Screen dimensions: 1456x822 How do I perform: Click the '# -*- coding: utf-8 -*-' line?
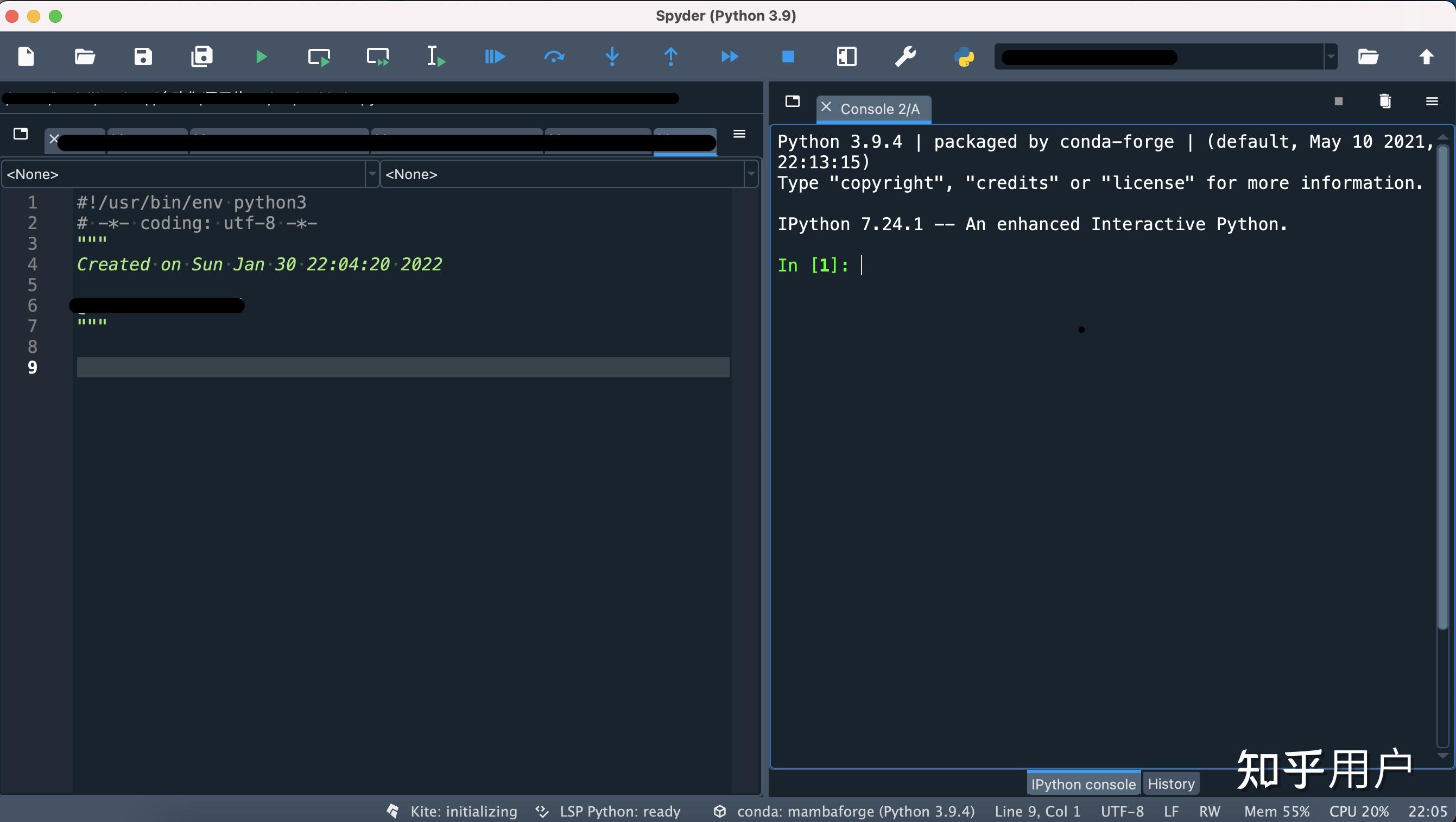[197, 223]
